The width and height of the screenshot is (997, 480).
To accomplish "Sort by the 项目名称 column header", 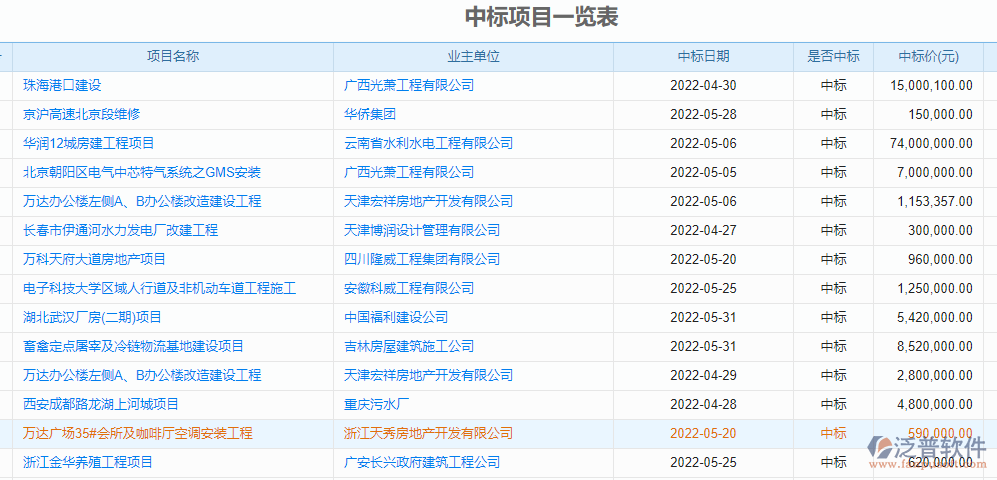I will coord(173,57).
